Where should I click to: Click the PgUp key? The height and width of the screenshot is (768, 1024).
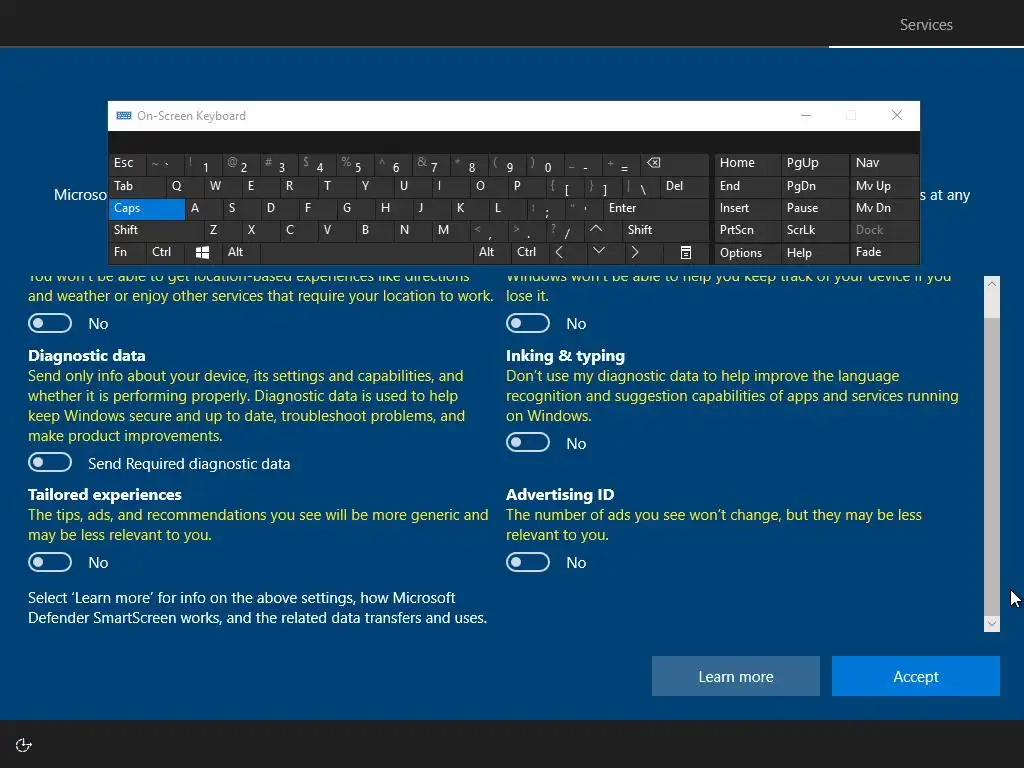point(815,163)
